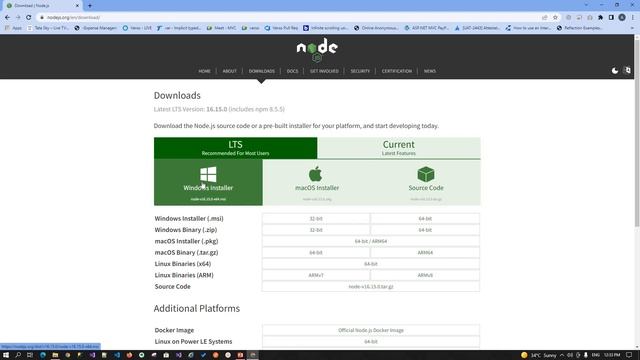This screenshot has width=640, height=360.
Task: Show hidden system tray icons
Action: click(562, 355)
